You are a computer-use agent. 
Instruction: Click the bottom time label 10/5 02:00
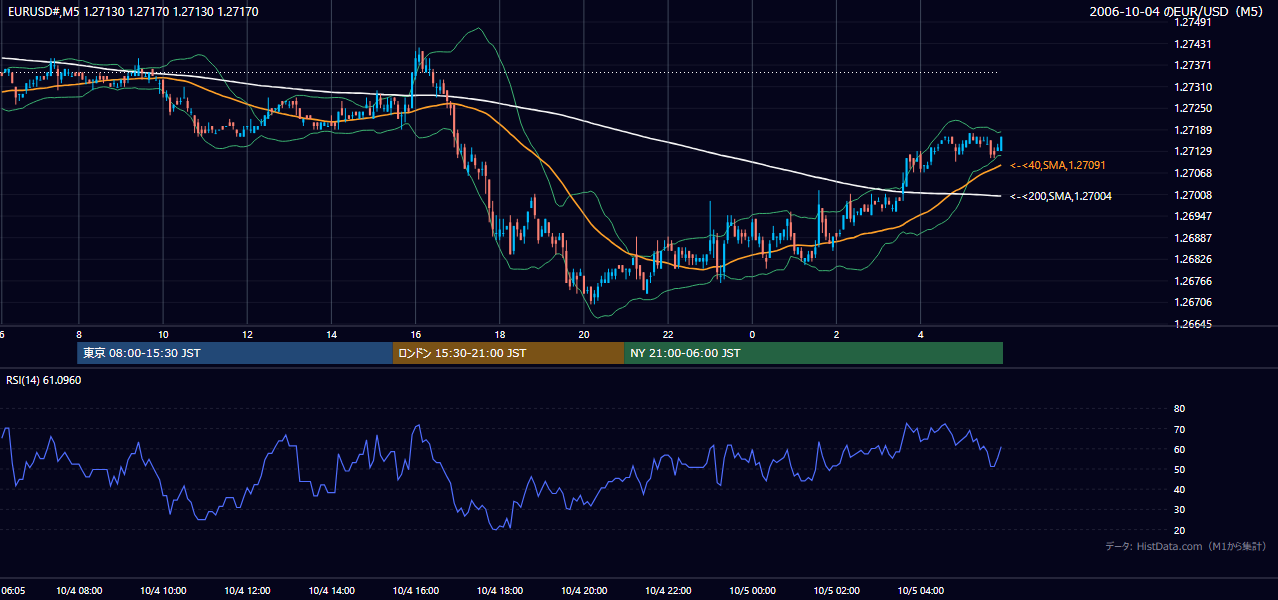tap(835, 591)
